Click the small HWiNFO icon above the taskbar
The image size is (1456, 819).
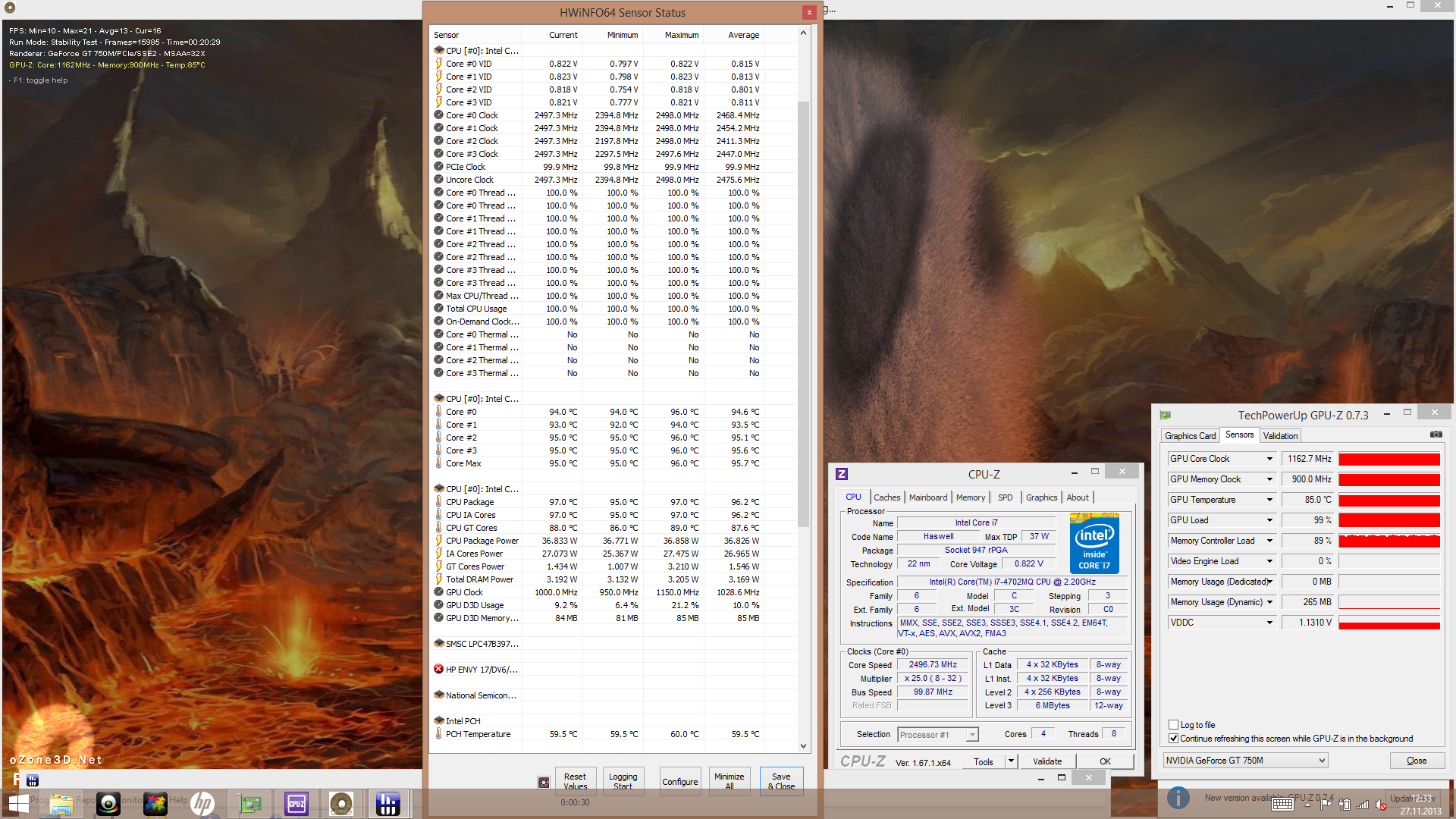click(32, 780)
